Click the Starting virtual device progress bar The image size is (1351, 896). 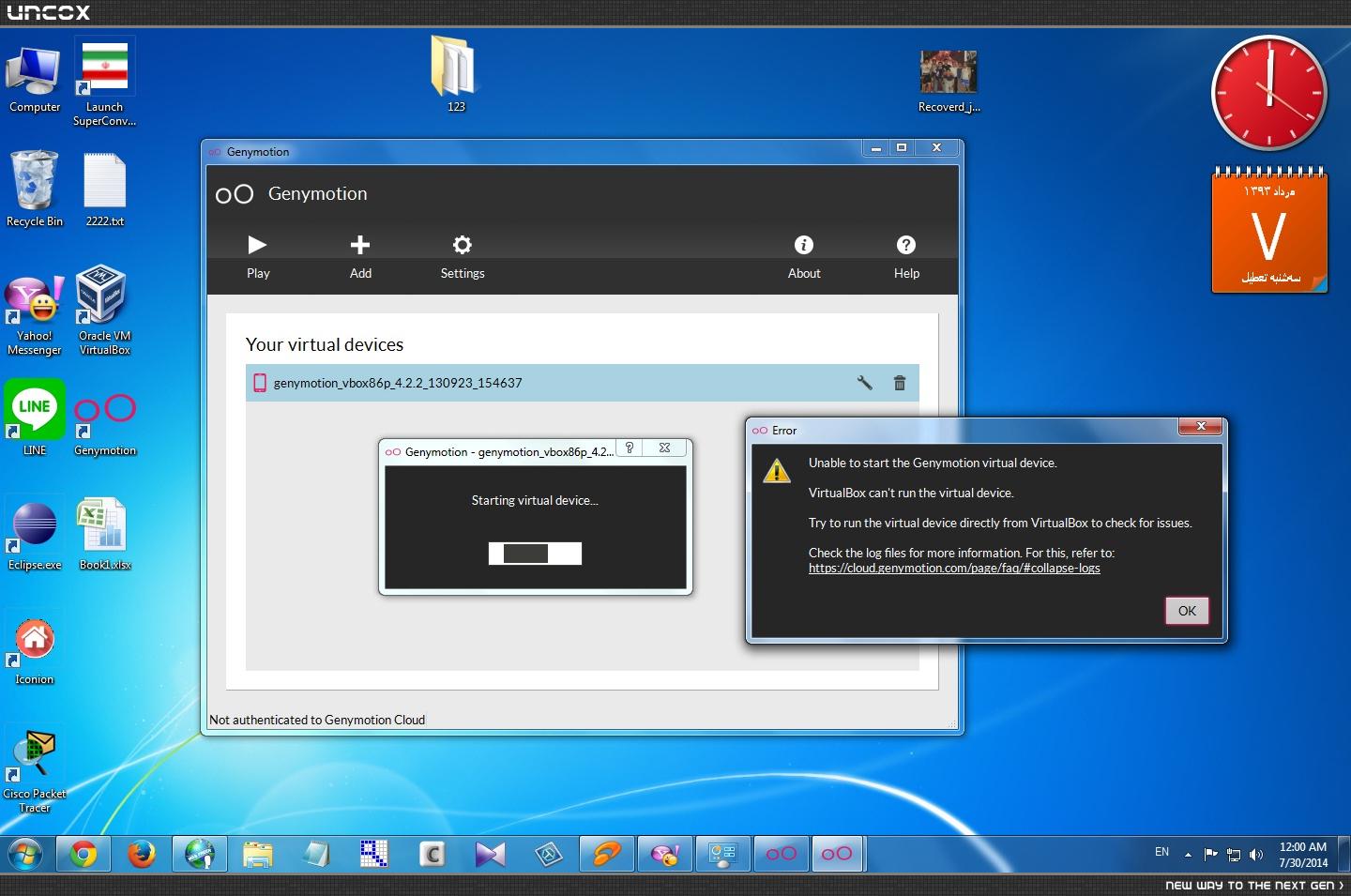tap(535, 554)
